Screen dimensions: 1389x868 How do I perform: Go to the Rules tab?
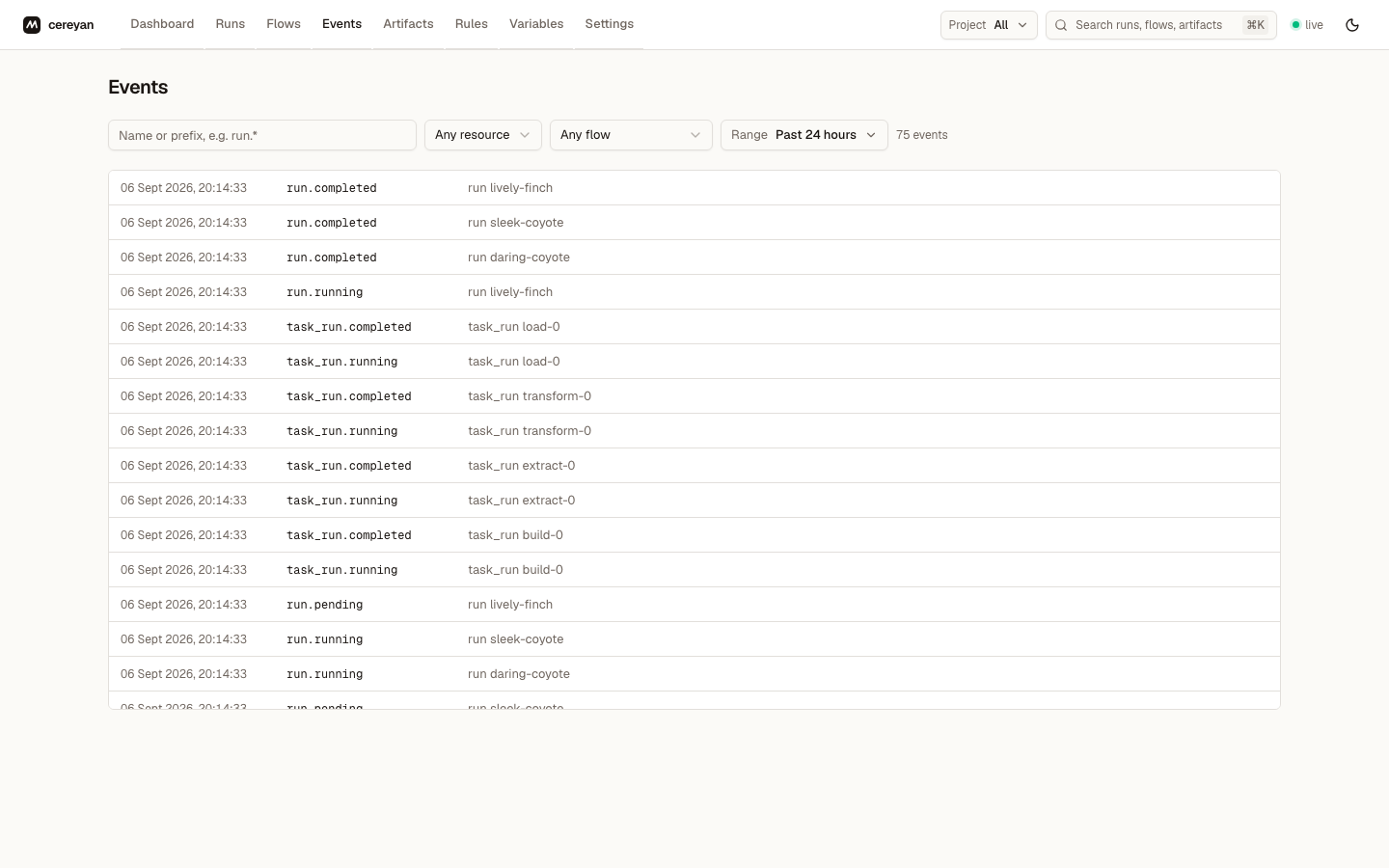point(472,24)
